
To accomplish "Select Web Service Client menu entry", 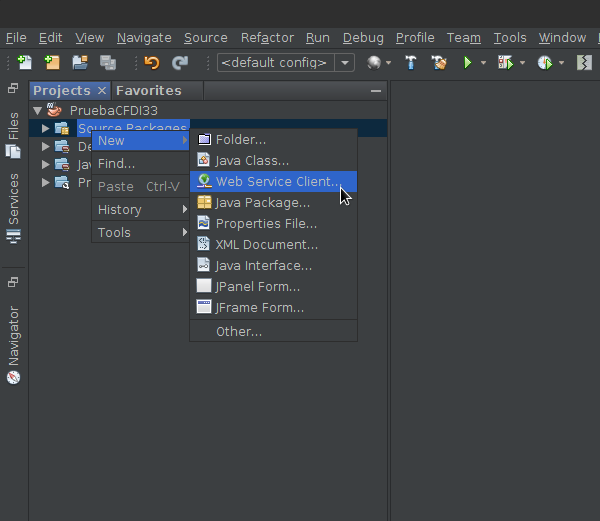I will click(277, 182).
